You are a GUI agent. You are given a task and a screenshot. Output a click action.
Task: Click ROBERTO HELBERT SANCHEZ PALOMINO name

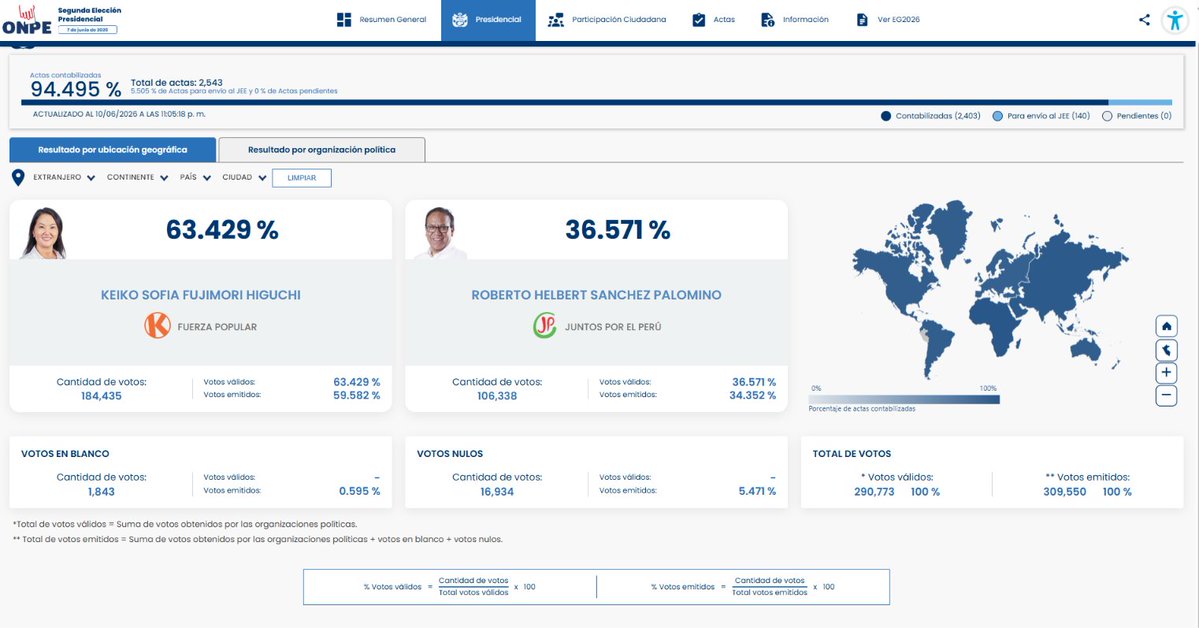[596, 294]
